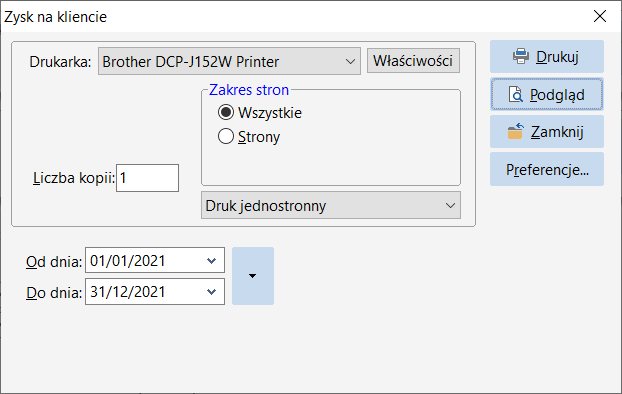Screen dimensions: 622x394
Task: Click the blue date range preset arrow button
Action: (x=253, y=276)
